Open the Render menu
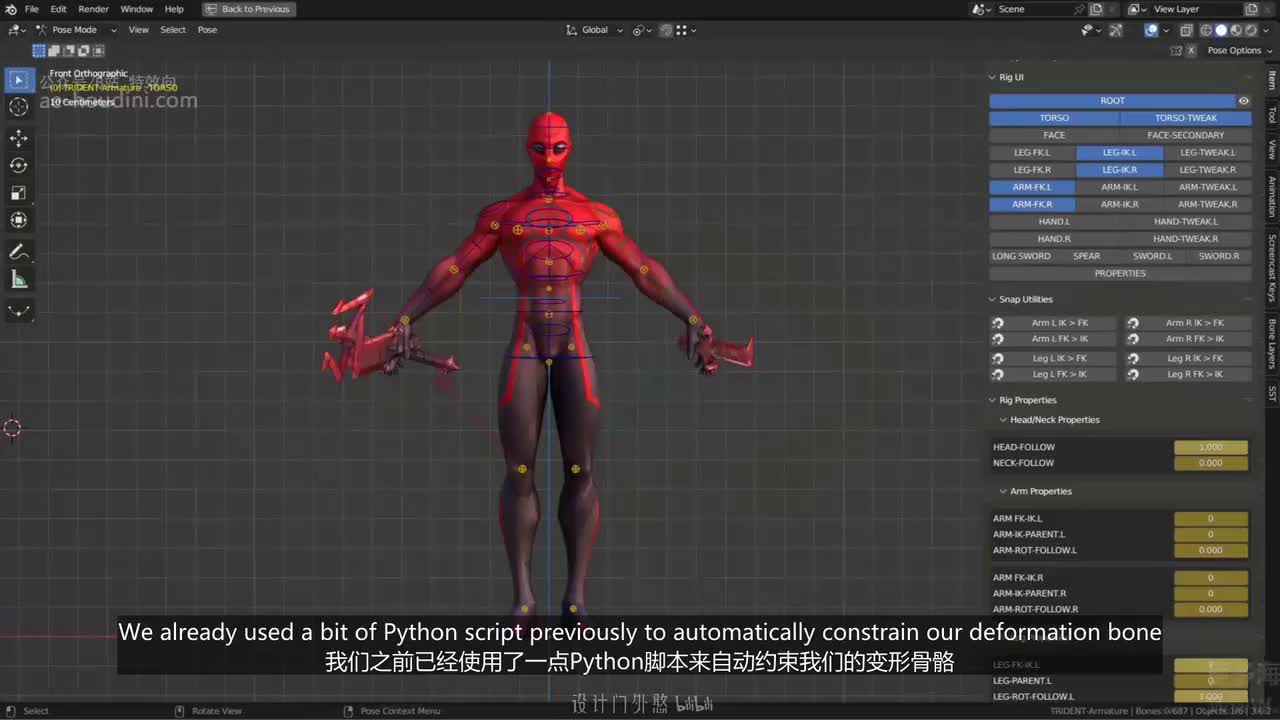This screenshot has width=1280, height=720. coord(93,9)
